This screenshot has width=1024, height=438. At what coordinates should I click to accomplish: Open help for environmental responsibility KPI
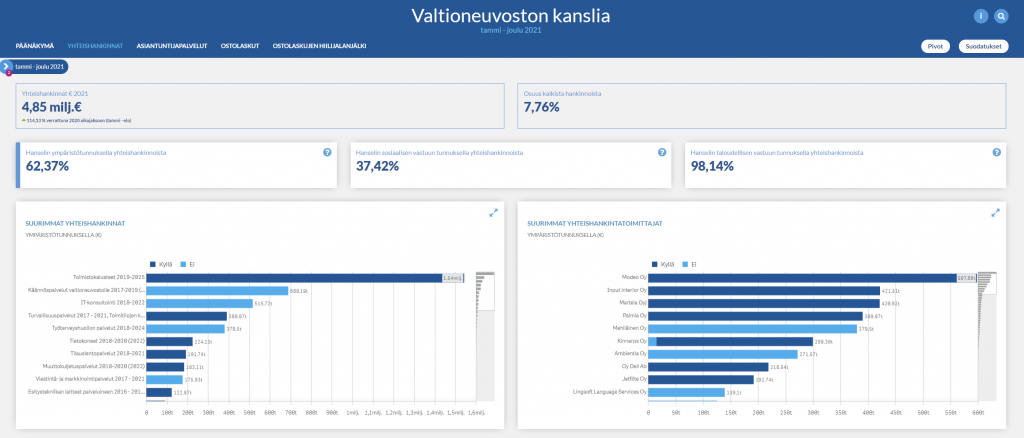tap(327, 152)
